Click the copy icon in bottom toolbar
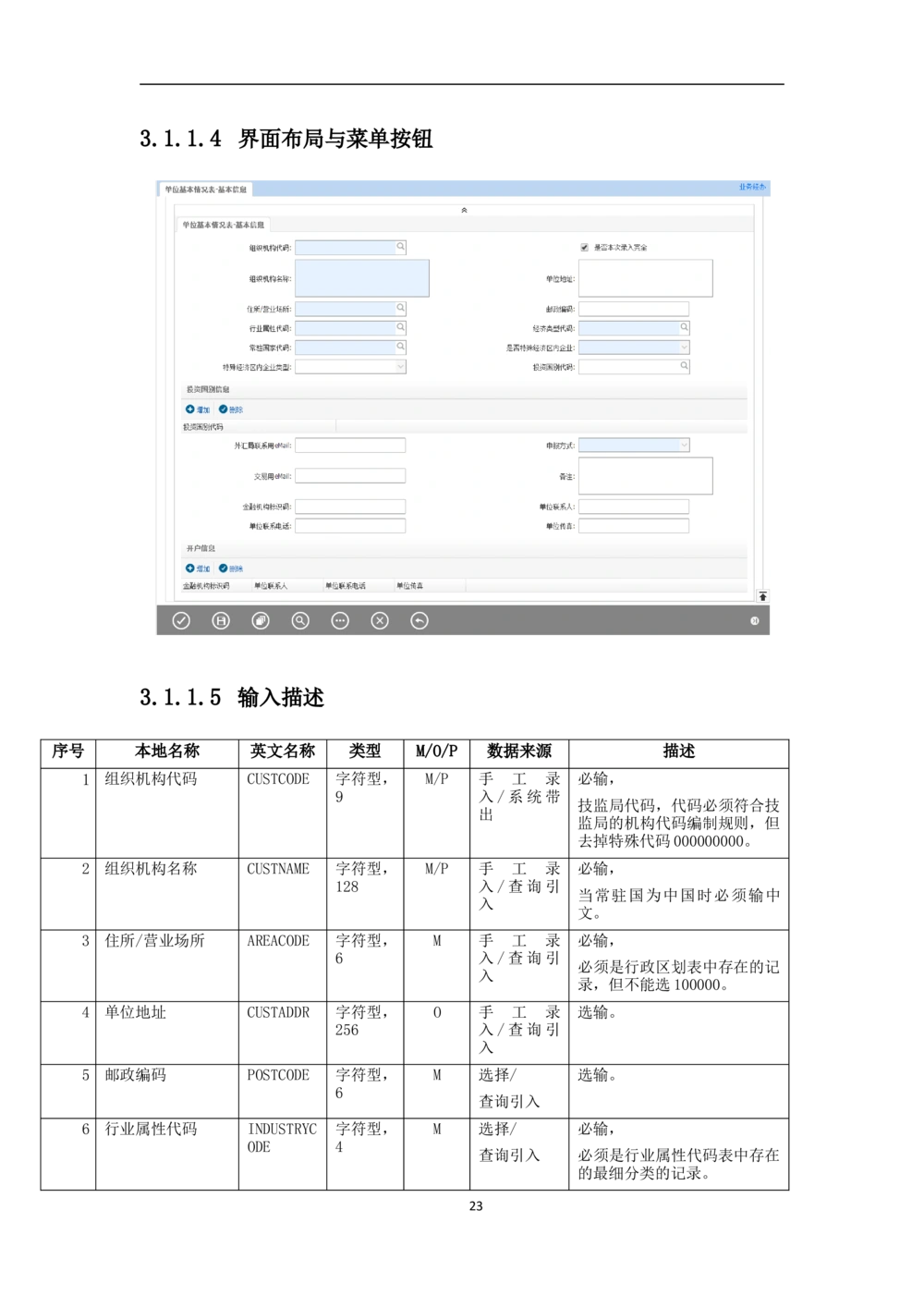The height and width of the screenshot is (1308, 924). coord(261,620)
